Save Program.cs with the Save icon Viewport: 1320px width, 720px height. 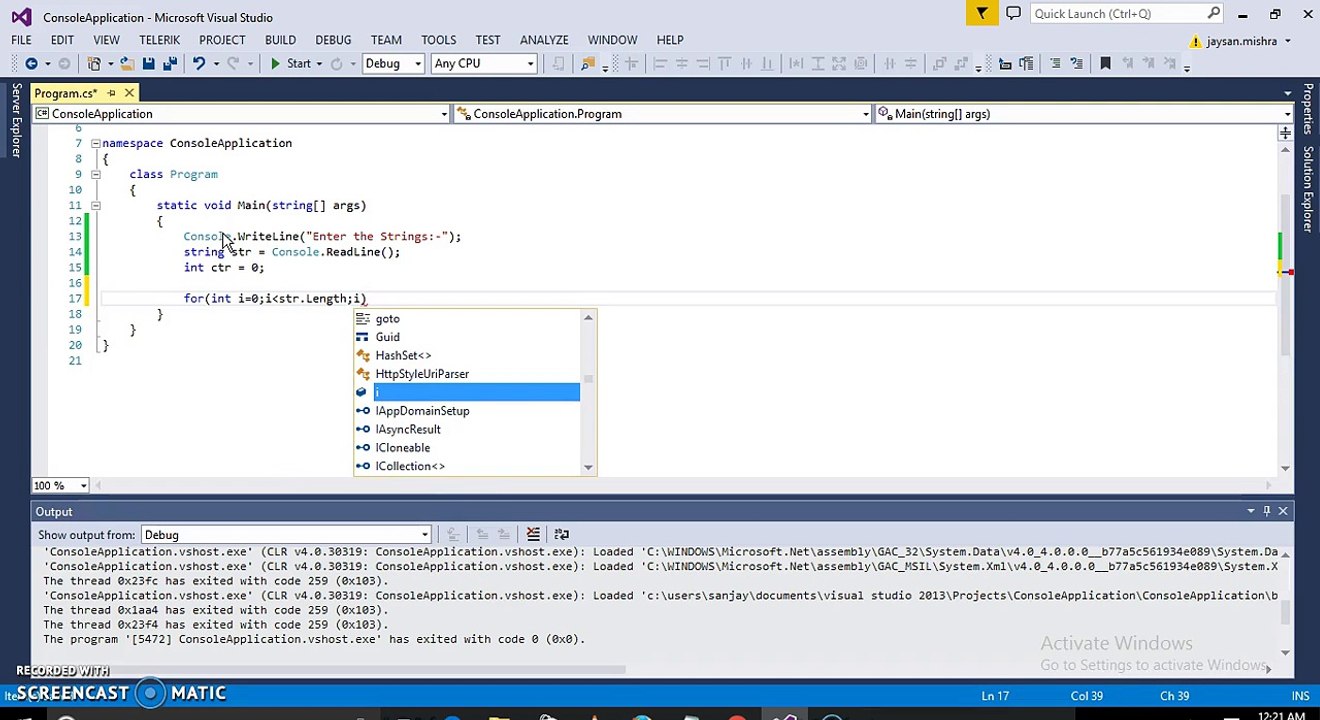[148, 64]
